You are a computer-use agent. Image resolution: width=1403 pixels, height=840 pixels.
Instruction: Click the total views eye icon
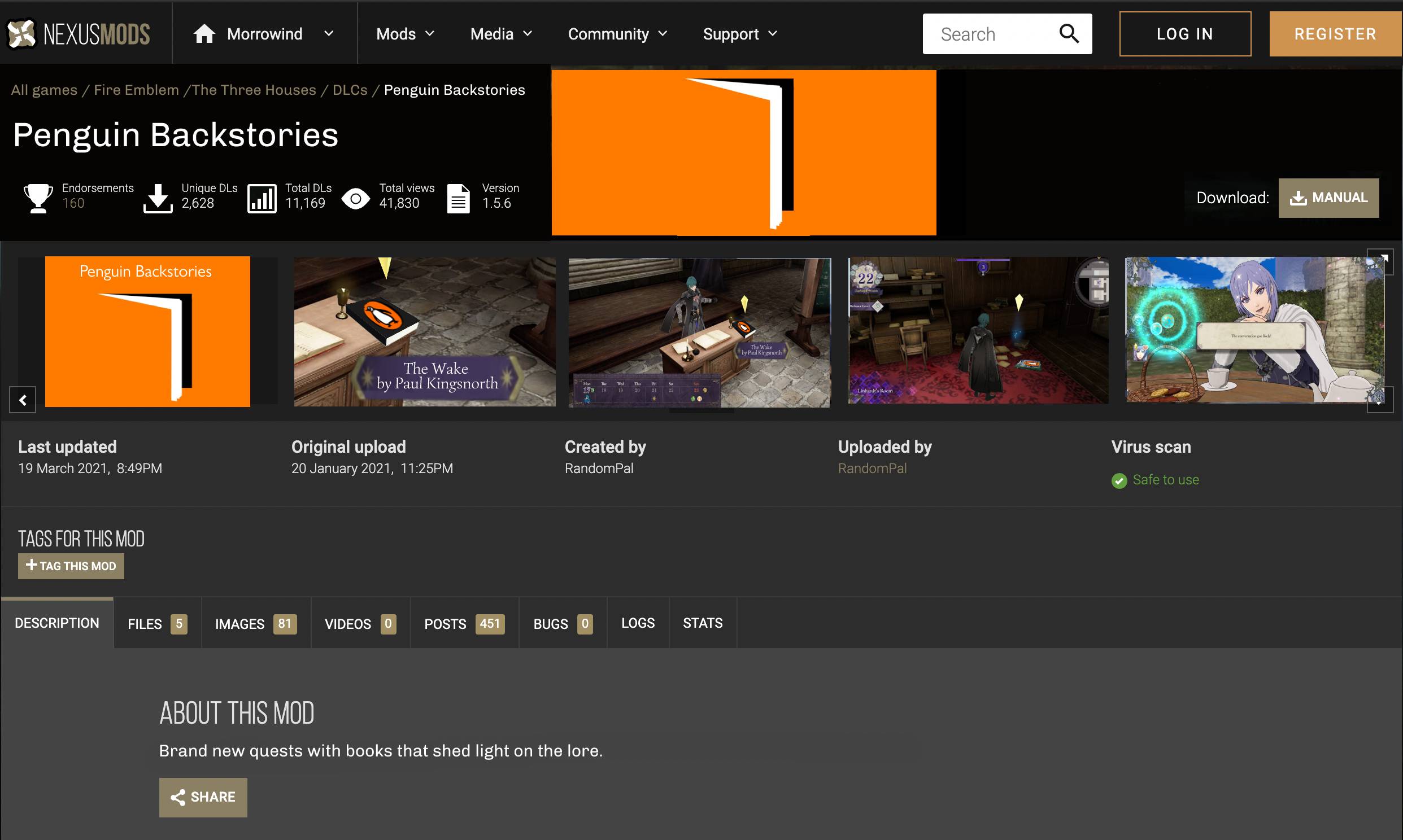[356, 199]
